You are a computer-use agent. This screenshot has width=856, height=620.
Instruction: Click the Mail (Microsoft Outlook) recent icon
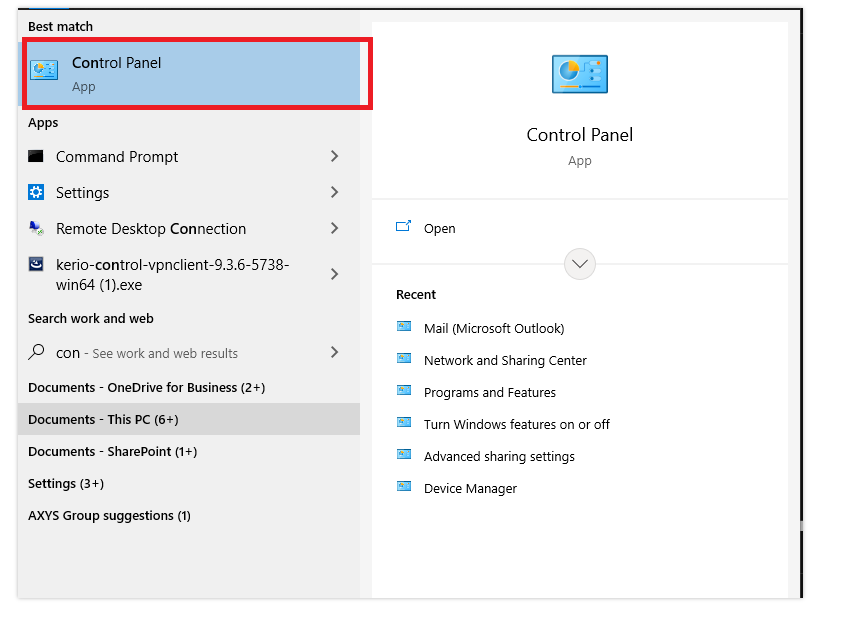pos(404,327)
